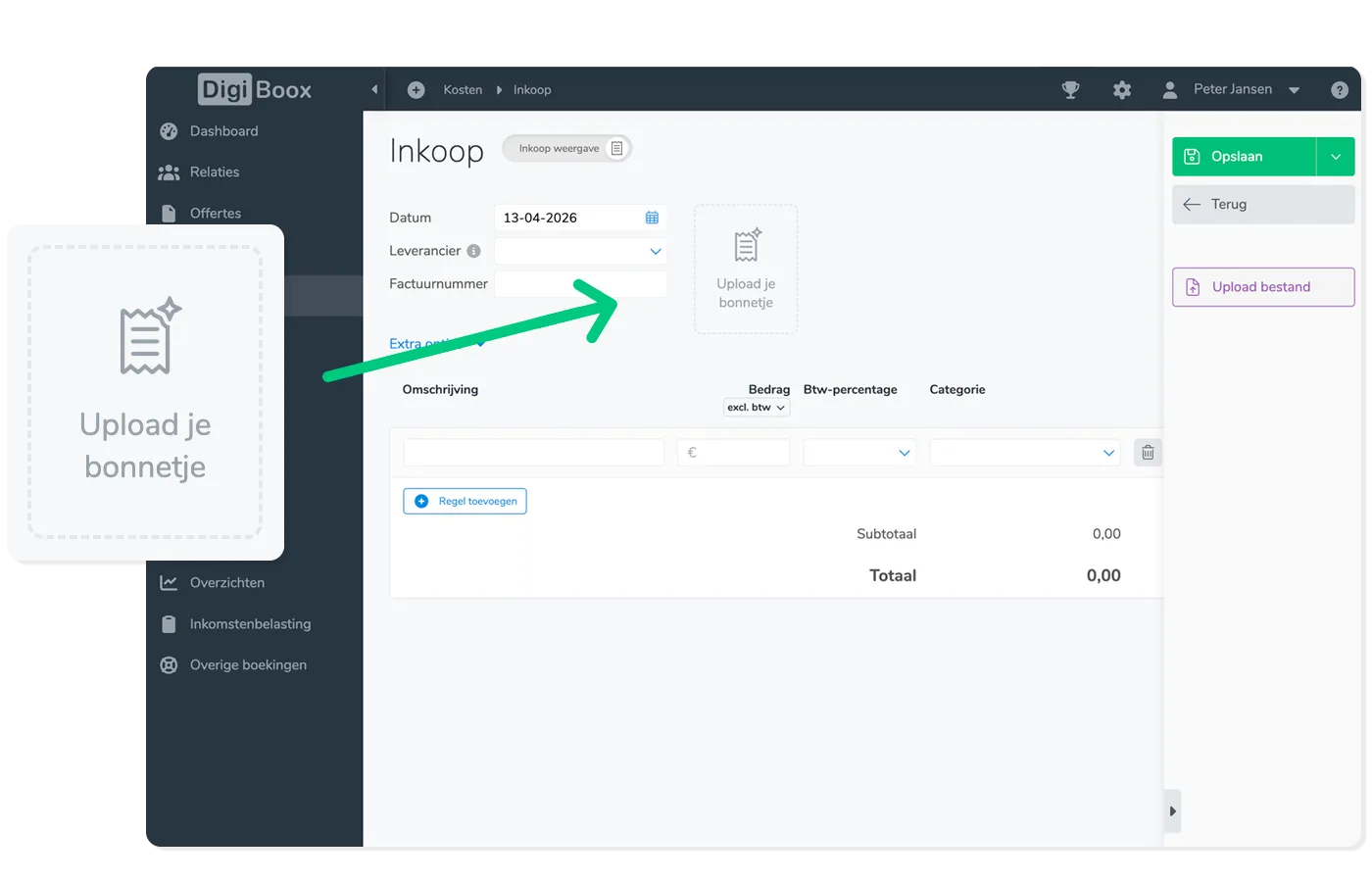Click the Leverancier info icon
This screenshot has width=1372, height=882.
(473, 251)
